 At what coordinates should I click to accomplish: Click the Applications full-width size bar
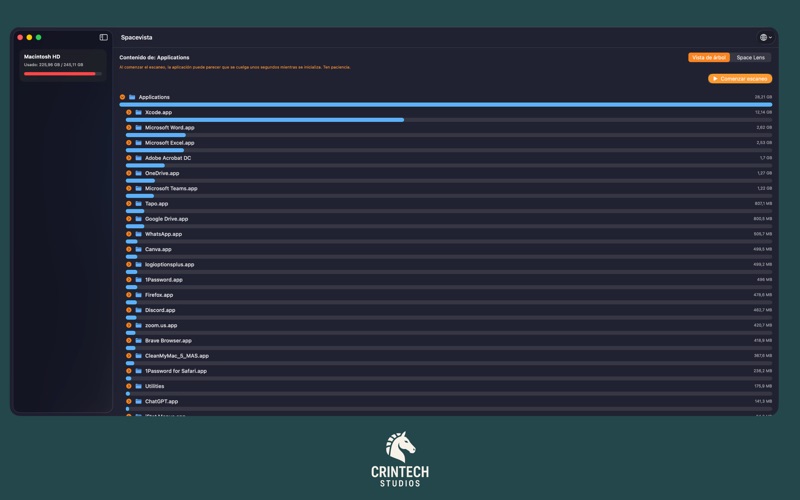[x=445, y=105]
